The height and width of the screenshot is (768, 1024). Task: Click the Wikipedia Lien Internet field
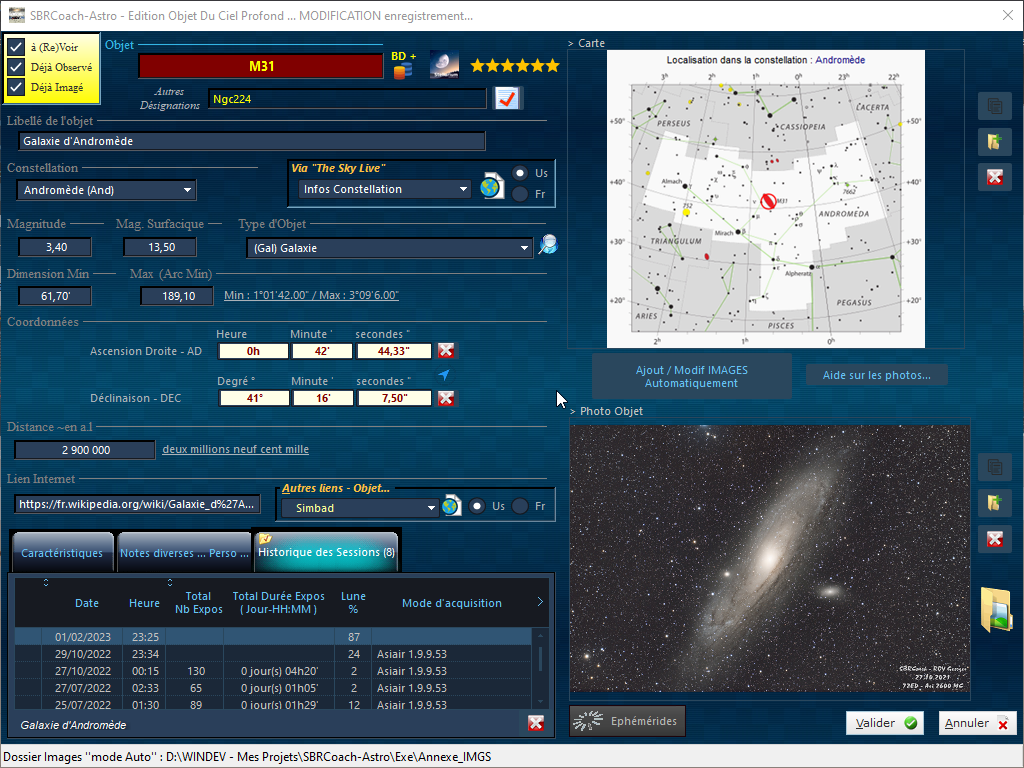[137, 504]
